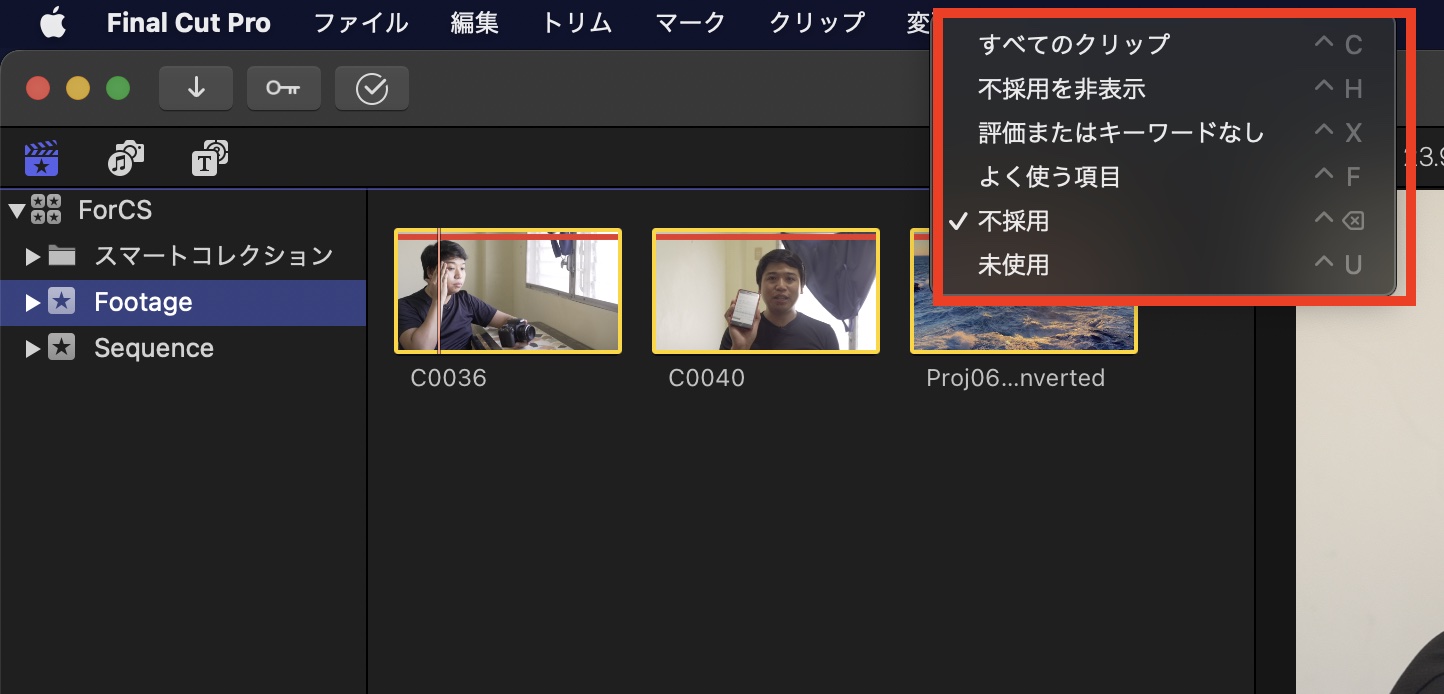Select the C0036 clip thumbnail
This screenshot has height=694, width=1444.
pos(508,291)
